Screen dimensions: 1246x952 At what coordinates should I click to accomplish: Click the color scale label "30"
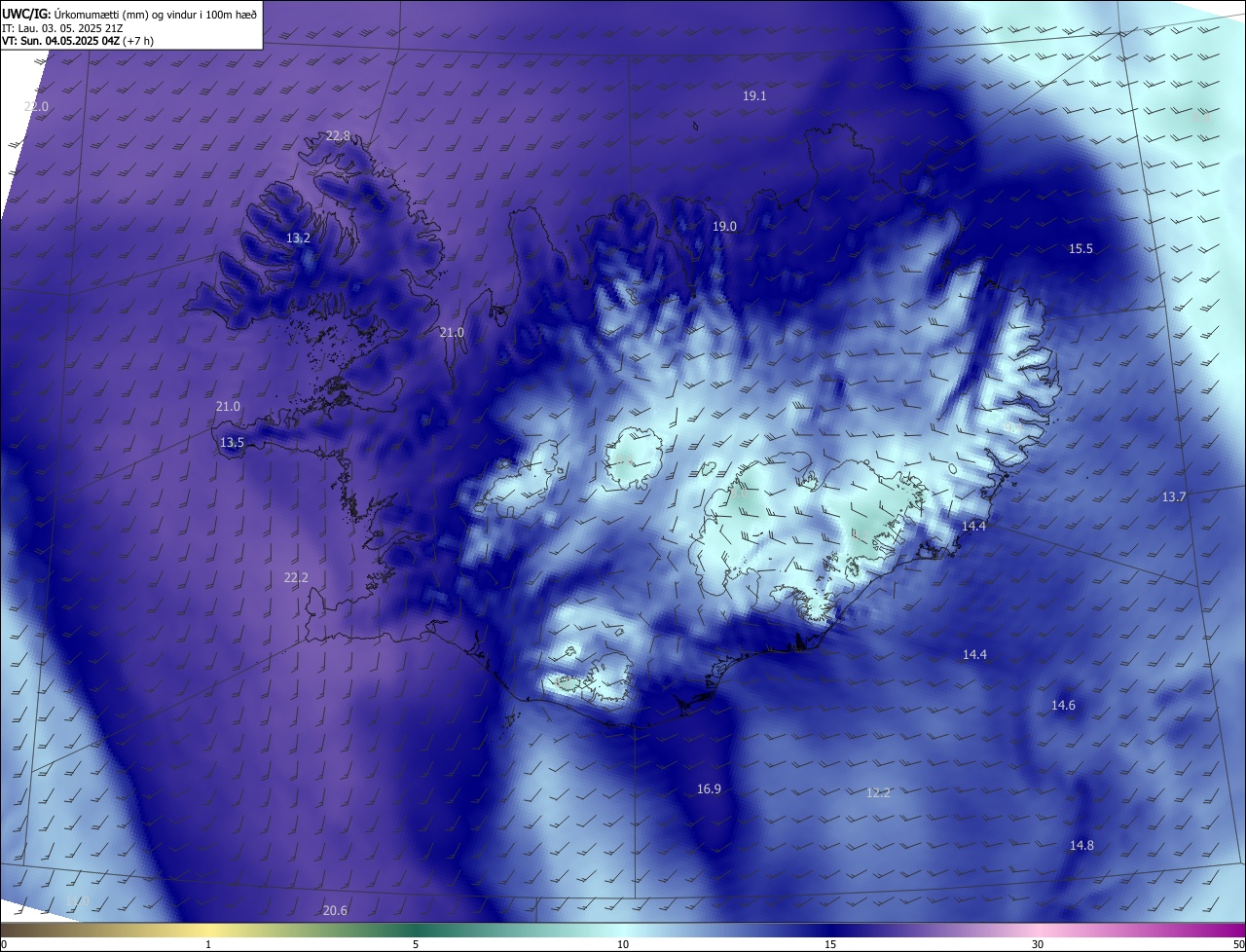tap(1038, 944)
